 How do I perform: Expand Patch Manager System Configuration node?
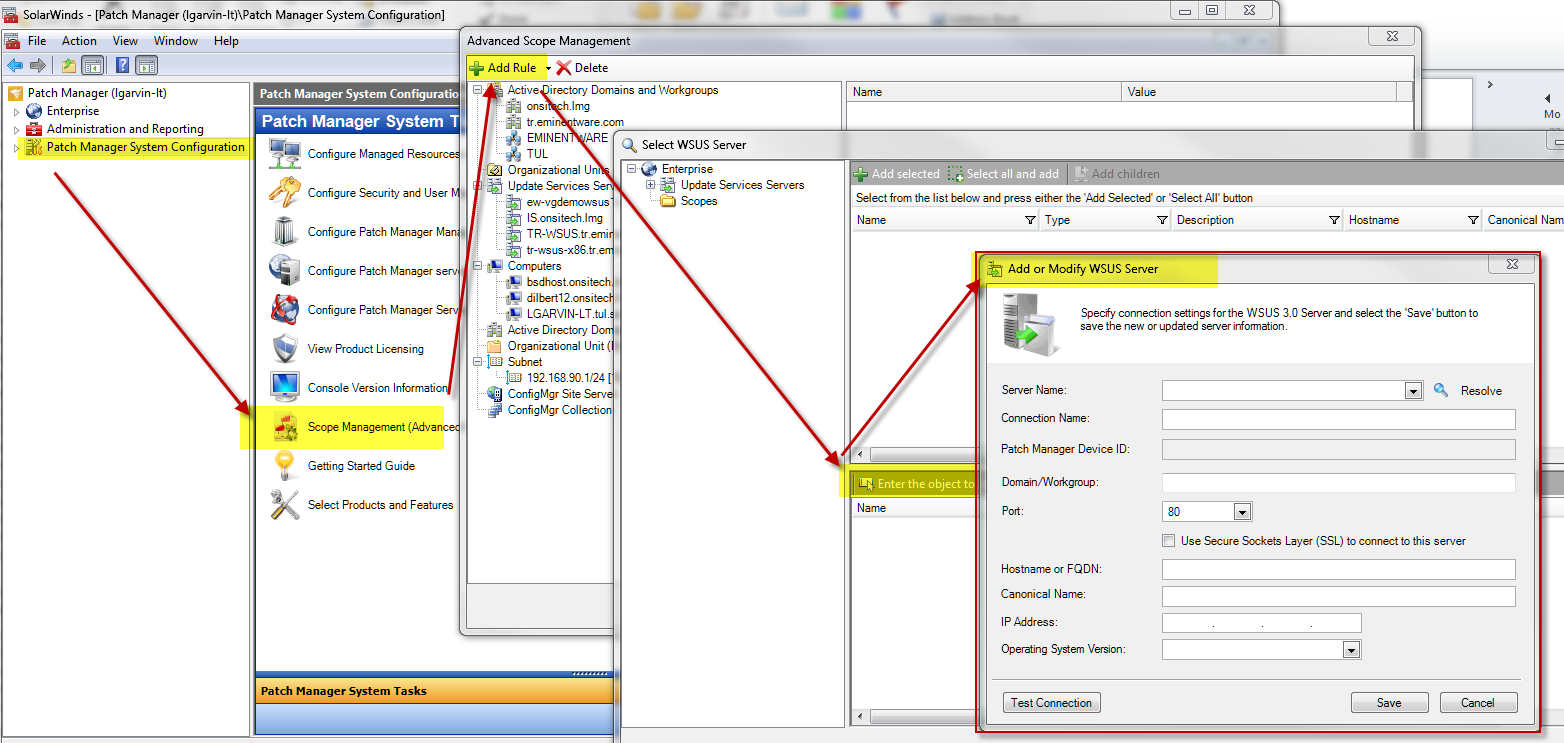click(16, 148)
